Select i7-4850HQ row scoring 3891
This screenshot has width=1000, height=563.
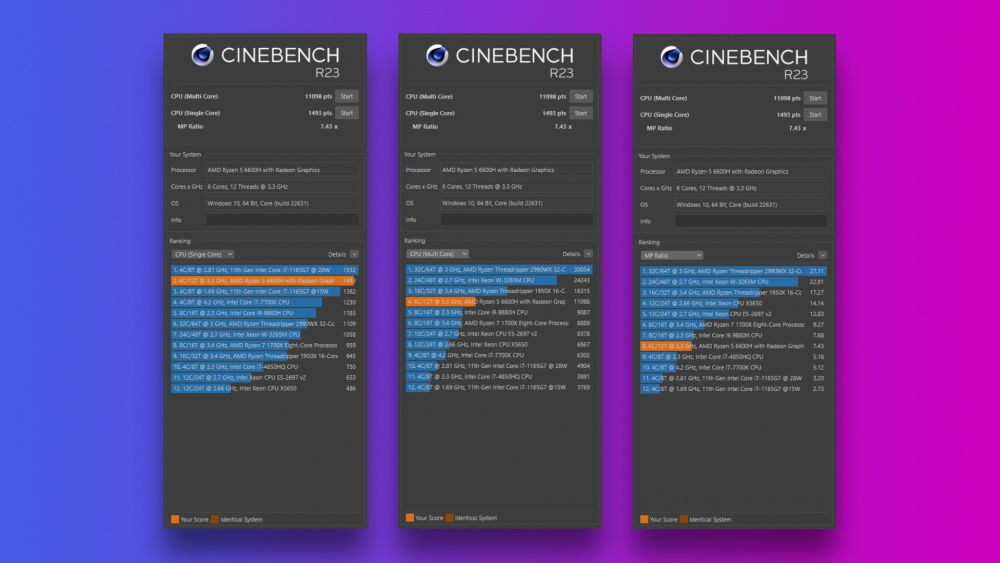499,377
